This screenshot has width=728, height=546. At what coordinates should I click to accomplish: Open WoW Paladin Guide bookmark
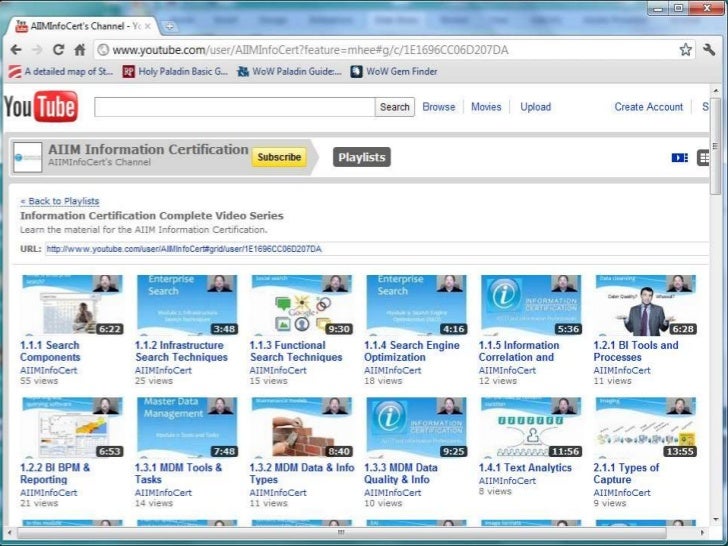pos(289,72)
